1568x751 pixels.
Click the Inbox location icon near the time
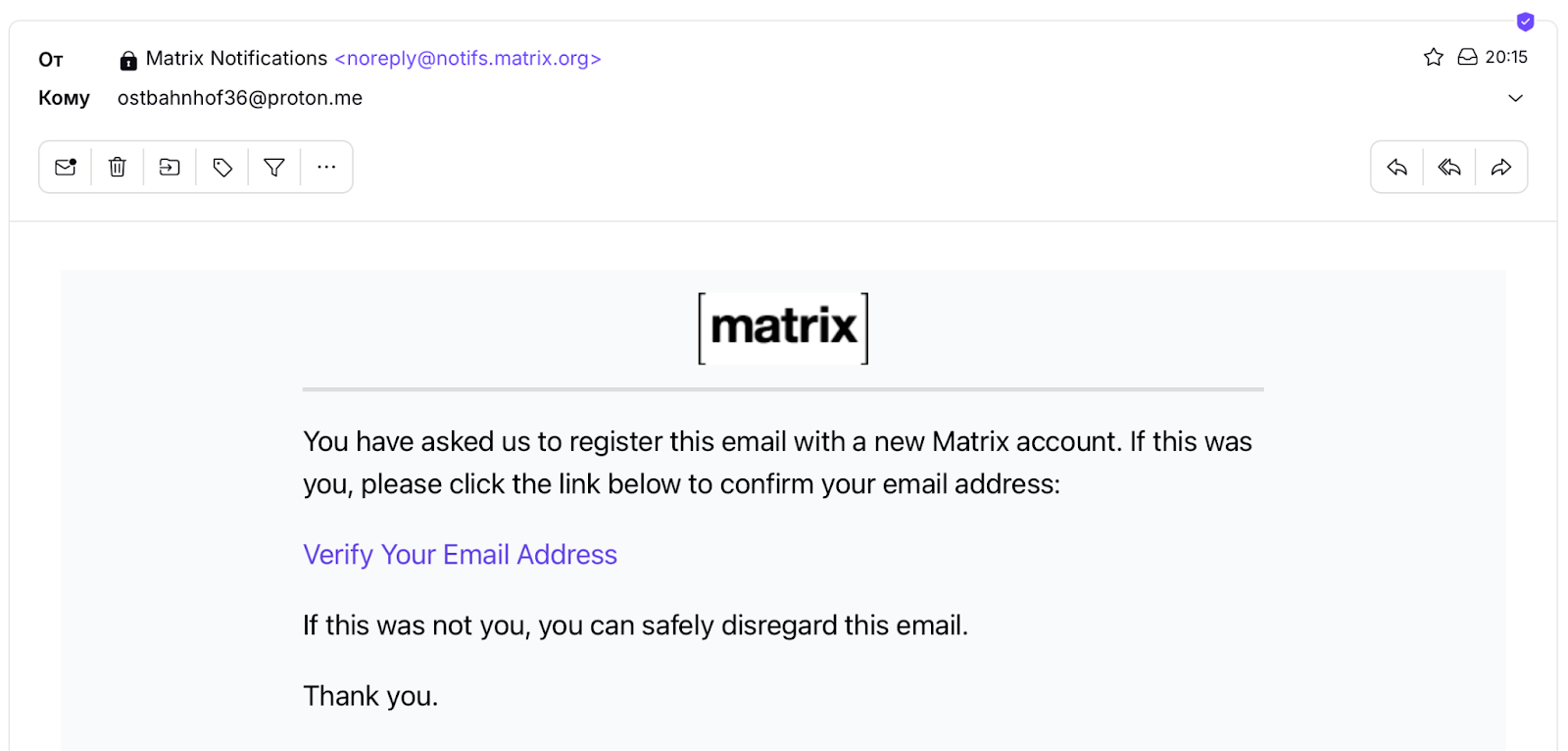pos(1467,57)
